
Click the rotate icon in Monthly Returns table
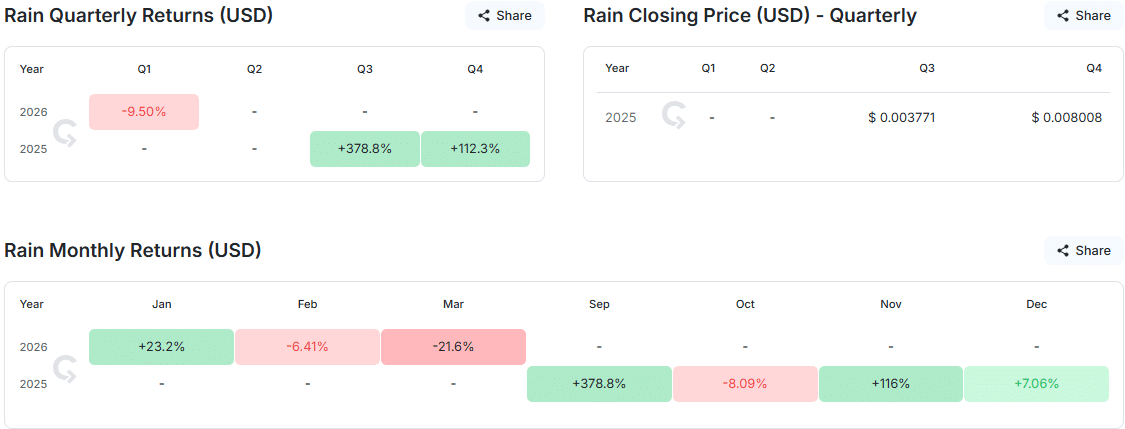point(66,366)
